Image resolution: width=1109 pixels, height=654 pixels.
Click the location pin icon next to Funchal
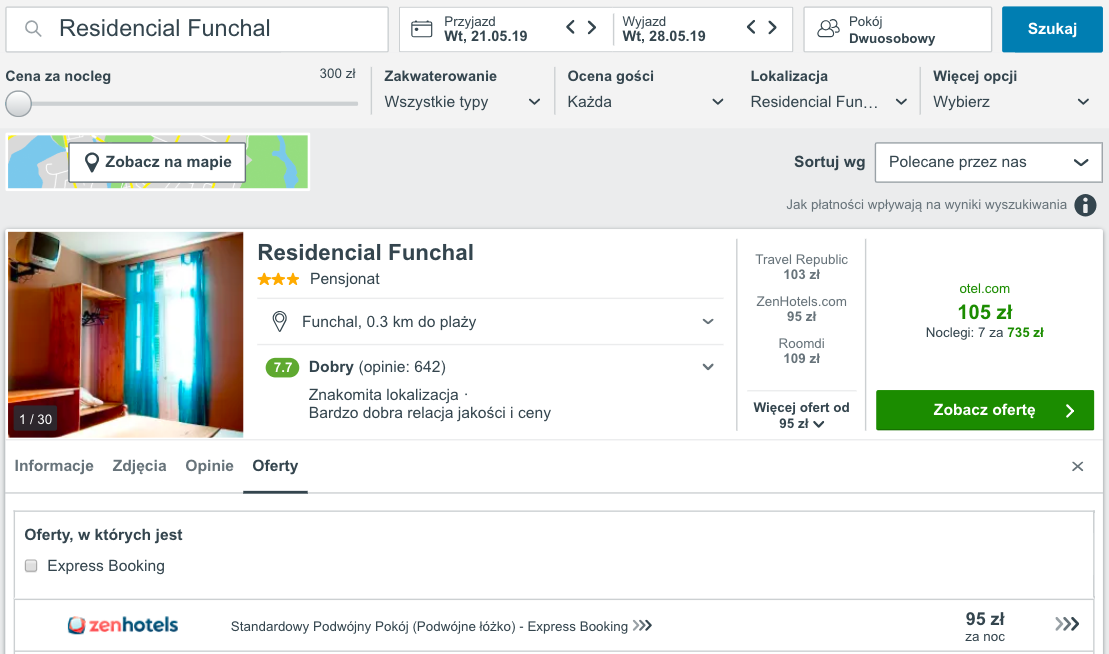279,322
